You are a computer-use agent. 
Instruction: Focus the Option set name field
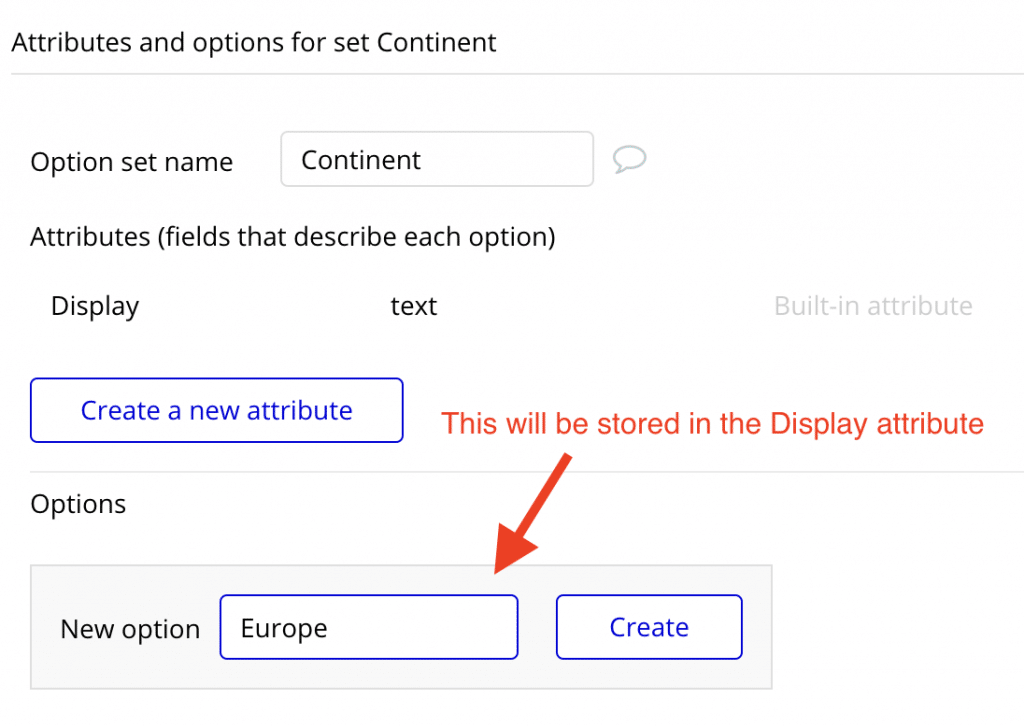437,159
